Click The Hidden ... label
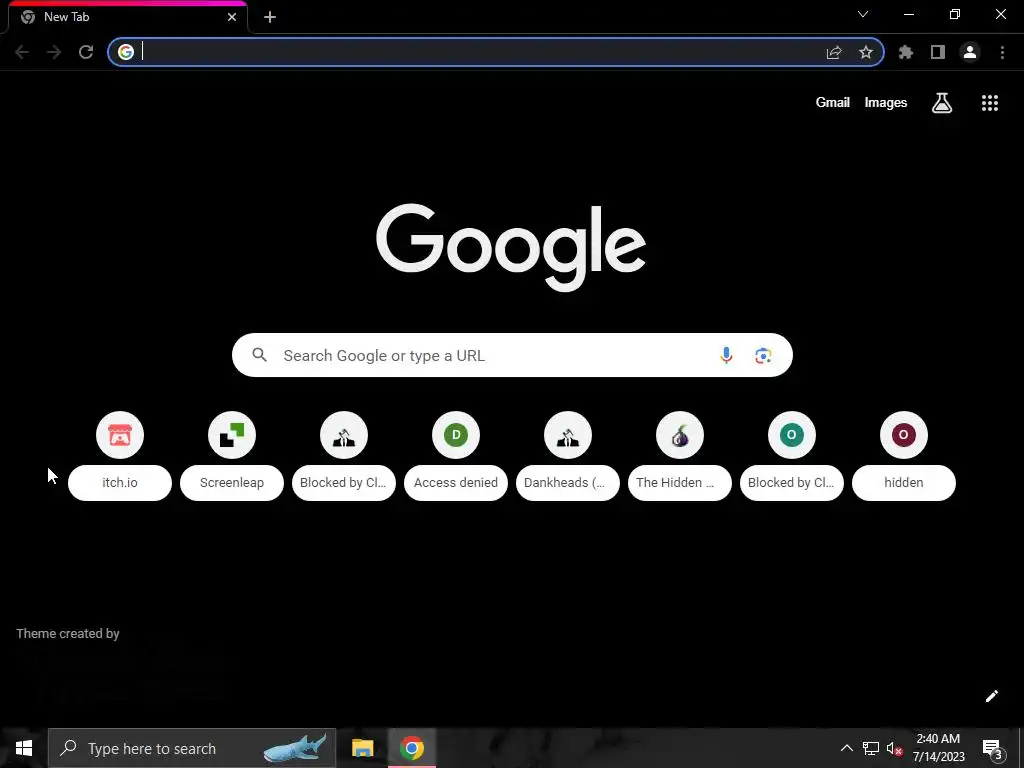Screen dimensions: 1024x768 [680, 483]
